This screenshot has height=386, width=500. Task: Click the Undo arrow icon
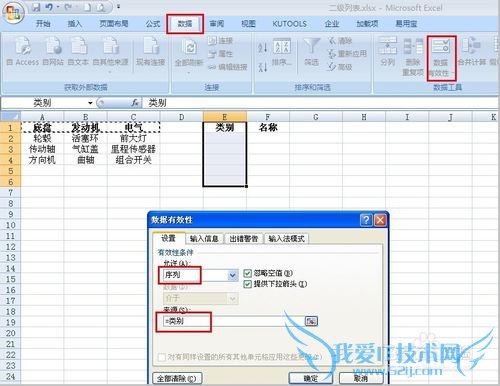coord(49,7)
